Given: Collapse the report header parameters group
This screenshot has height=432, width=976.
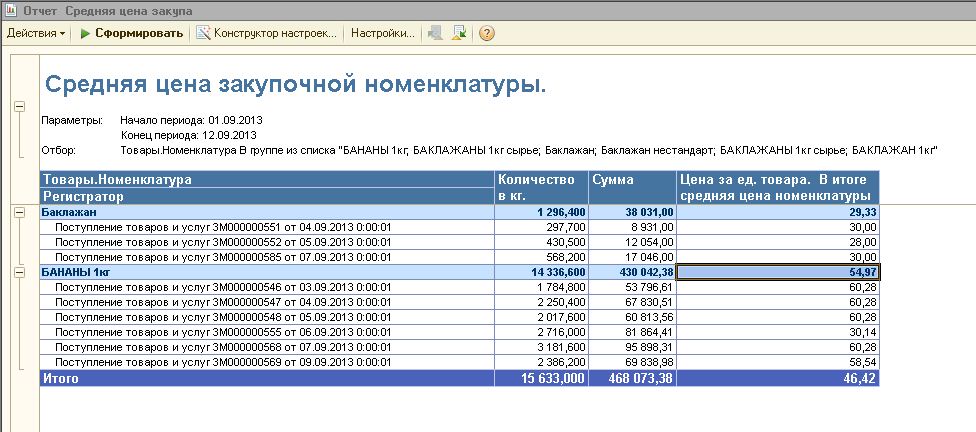Looking at the screenshot, I should click(x=19, y=107).
